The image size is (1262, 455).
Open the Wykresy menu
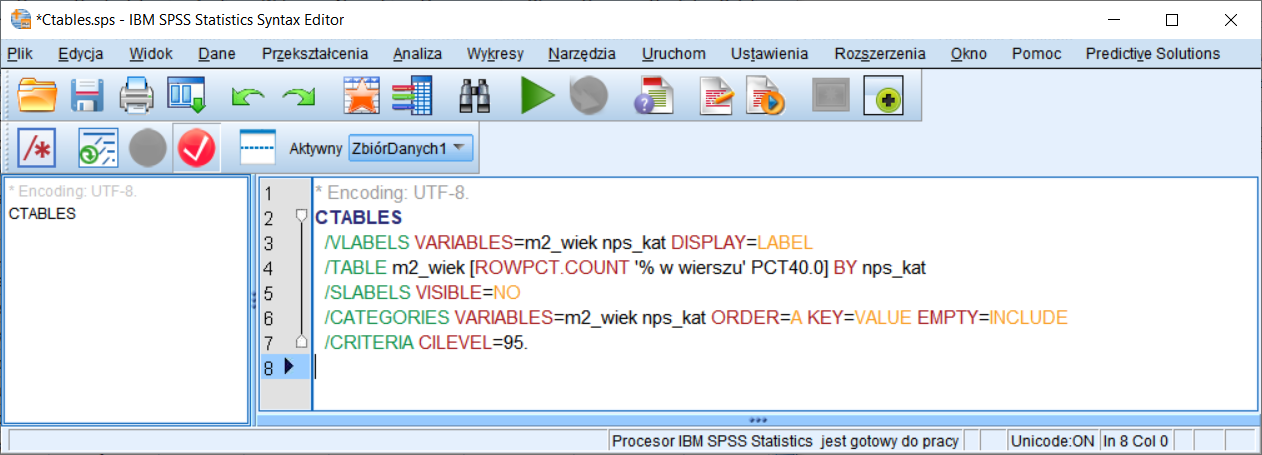(495, 54)
